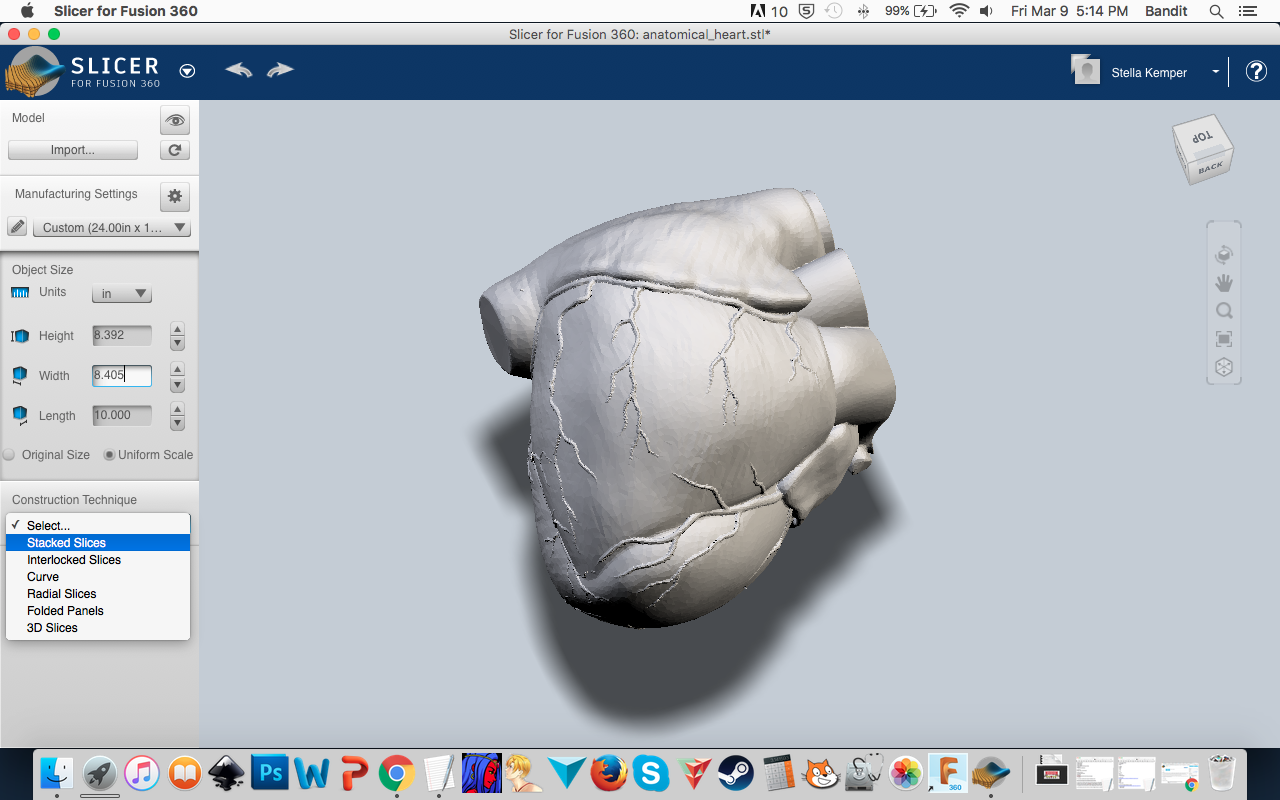The height and width of the screenshot is (800, 1280).
Task: Click the Length dimension icon
Action: (20, 415)
